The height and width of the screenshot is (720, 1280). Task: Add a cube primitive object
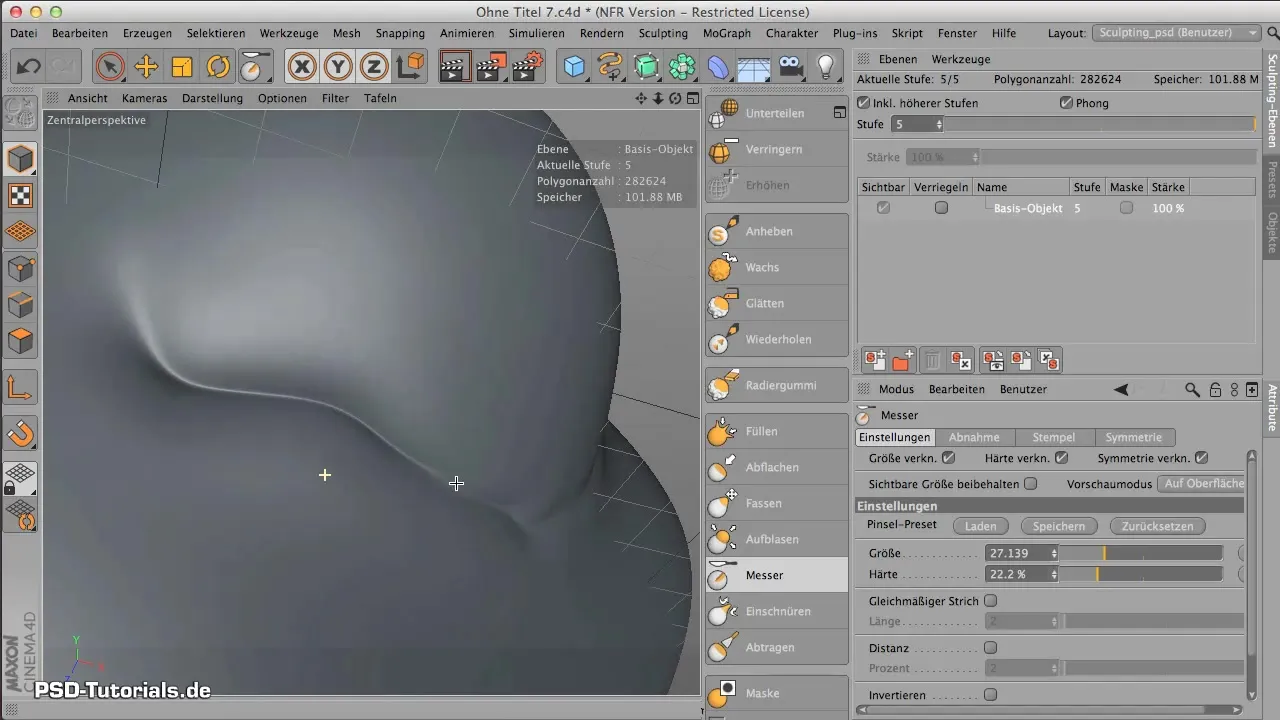click(x=574, y=68)
